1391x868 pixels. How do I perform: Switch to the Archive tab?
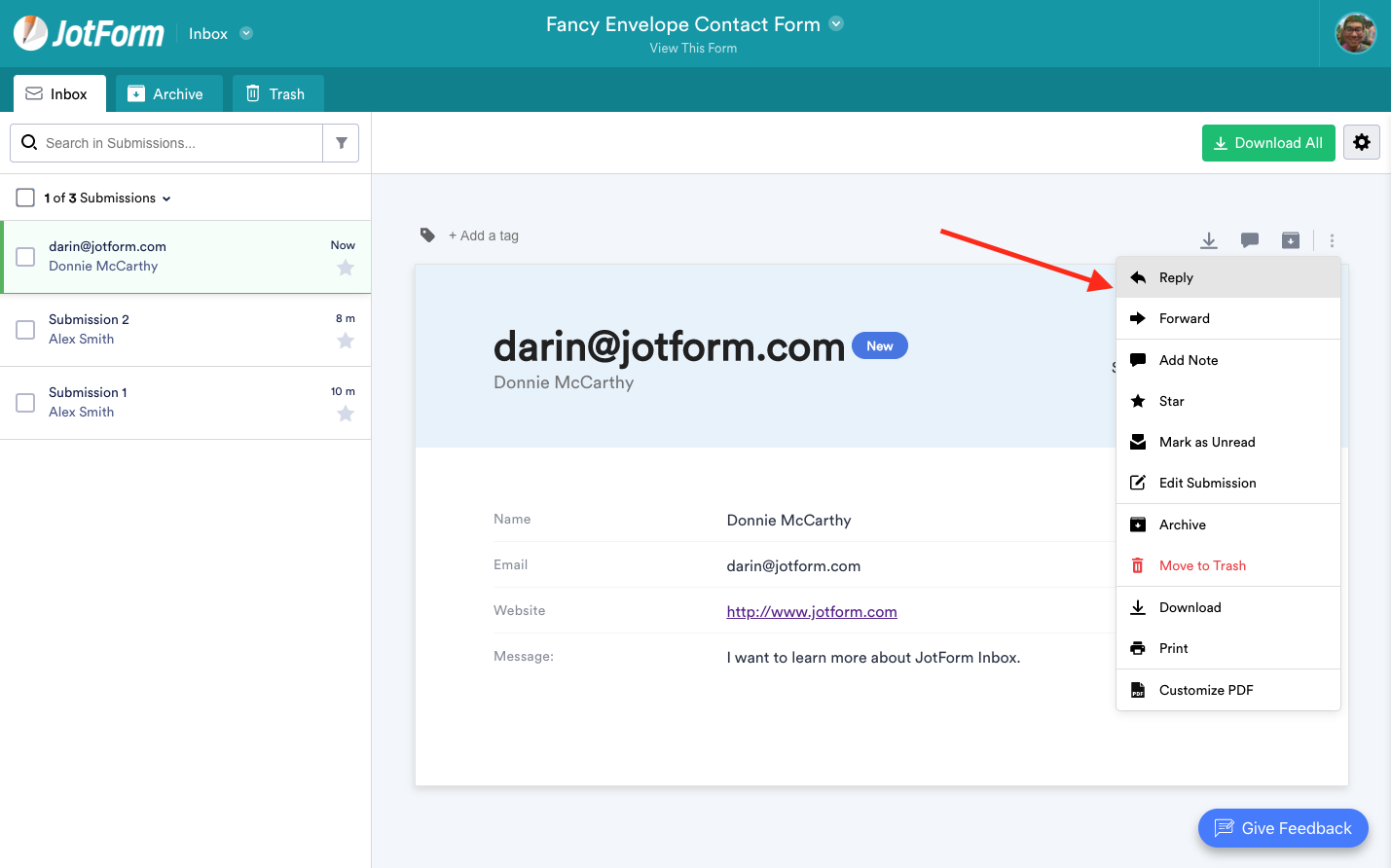[x=168, y=93]
